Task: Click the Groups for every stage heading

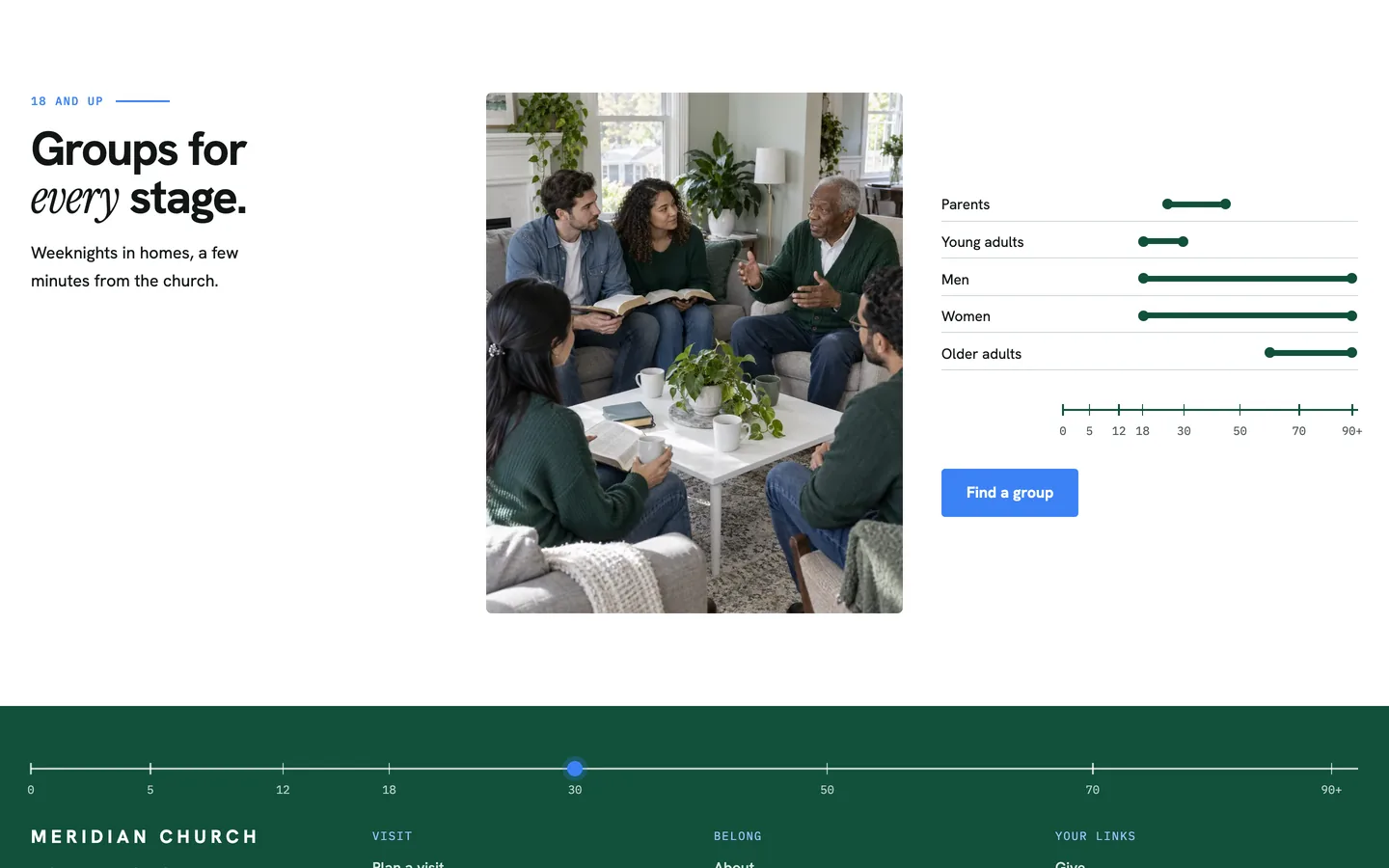Action: (x=139, y=175)
